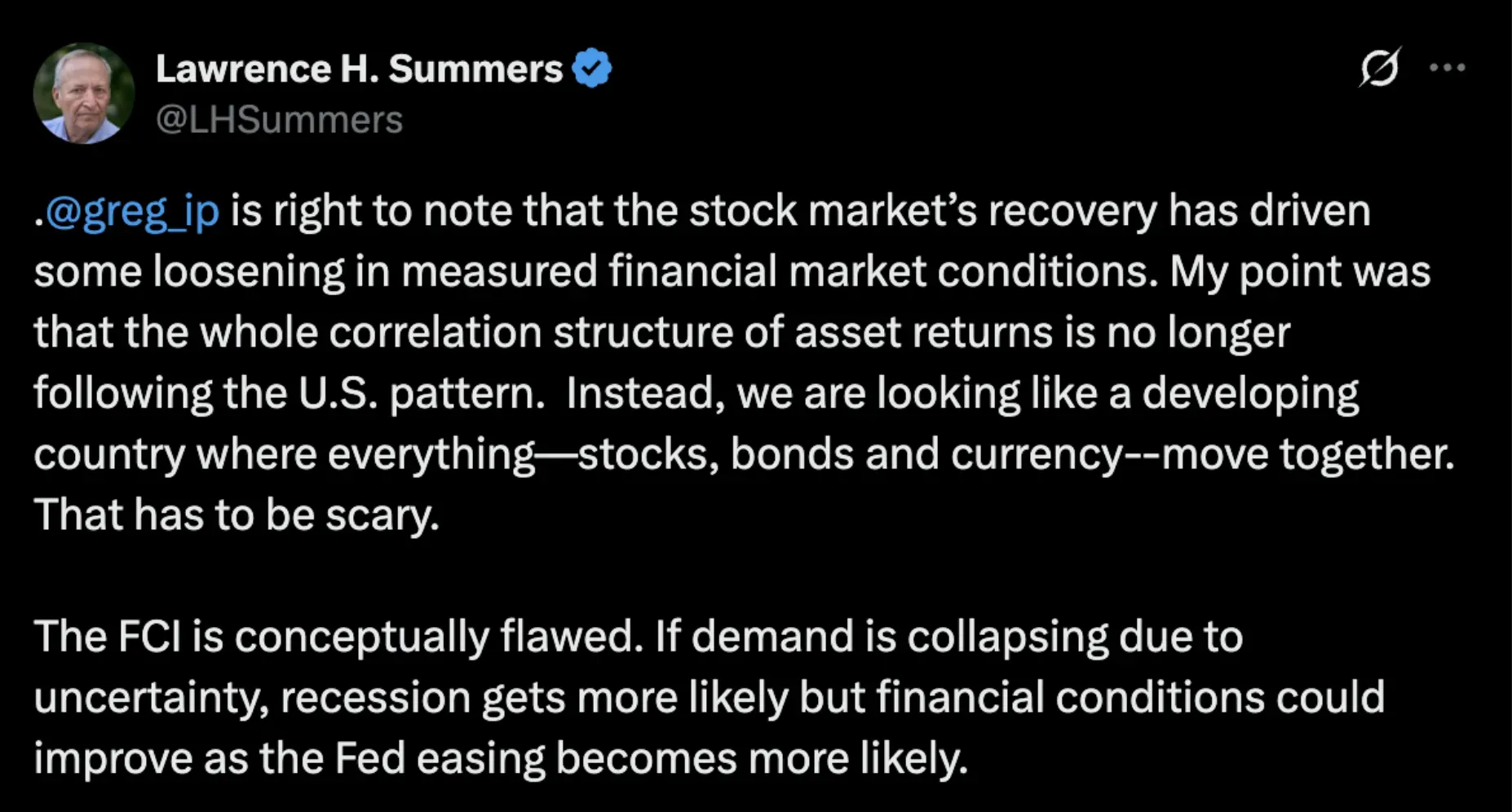Click the words "following the U.S. pattern"

(x=290, y=394)
